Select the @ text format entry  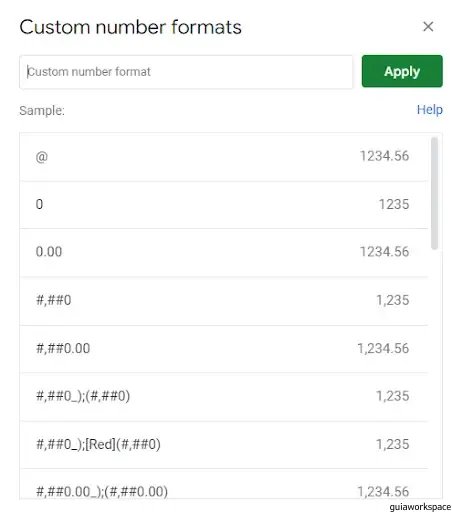(x=224, y=157)
